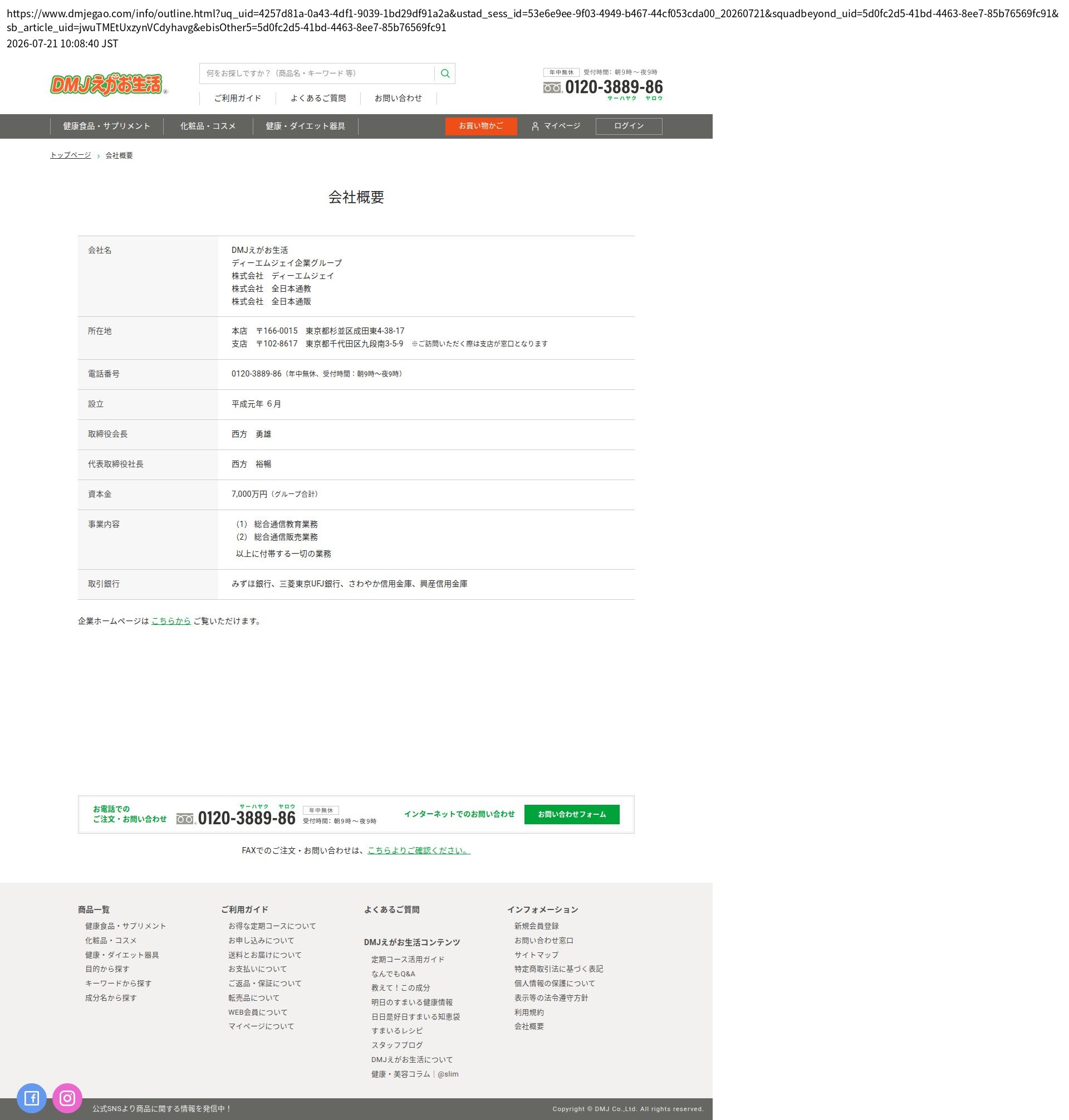
Task: Click 西方 勇雄 in the chairman row
Action: pos(251,434)
